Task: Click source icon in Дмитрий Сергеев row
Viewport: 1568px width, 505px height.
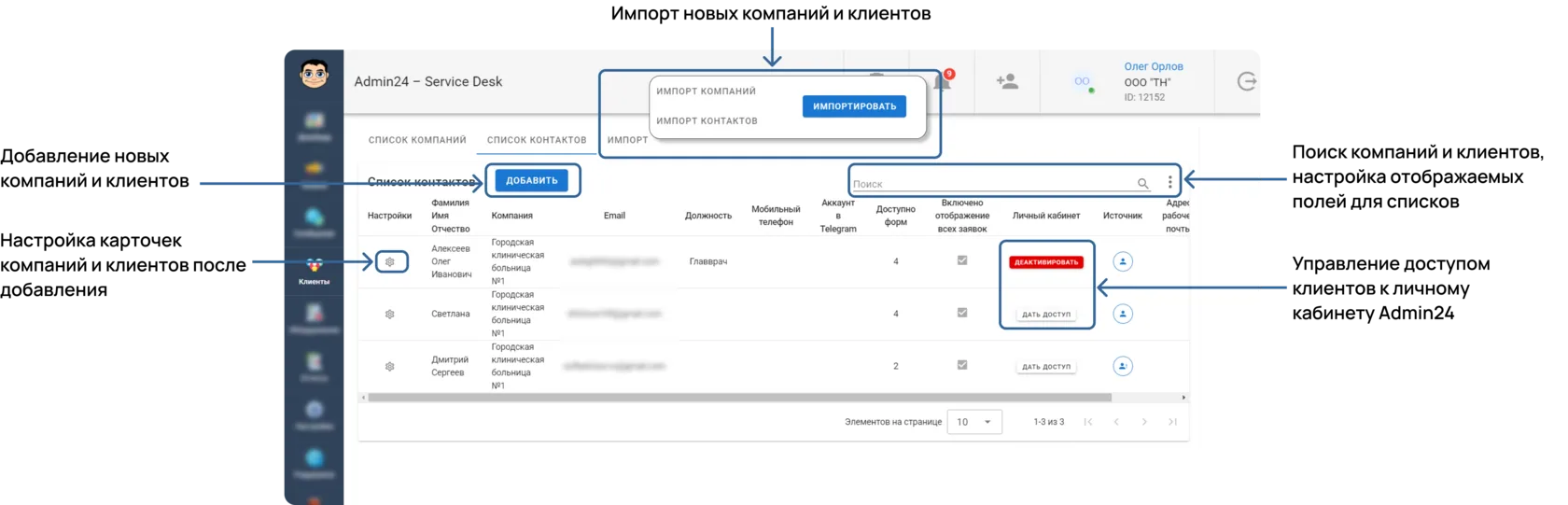Action: coord(1123,366)
